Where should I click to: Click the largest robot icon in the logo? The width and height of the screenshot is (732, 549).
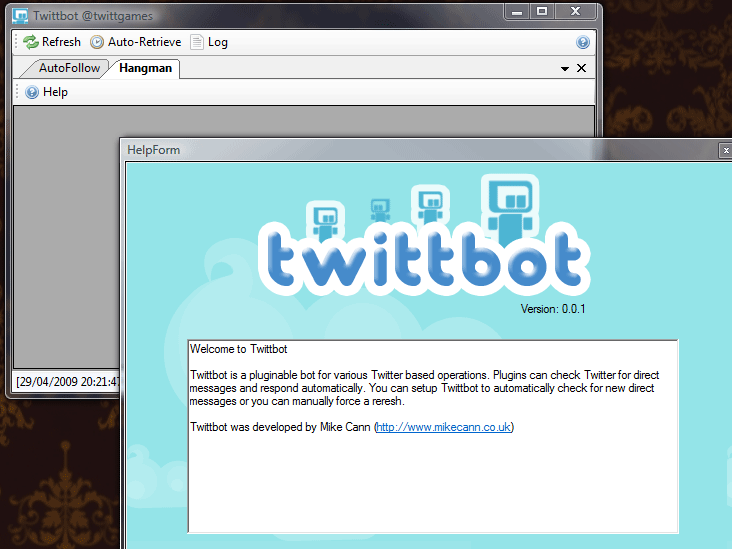pos(510,205)
